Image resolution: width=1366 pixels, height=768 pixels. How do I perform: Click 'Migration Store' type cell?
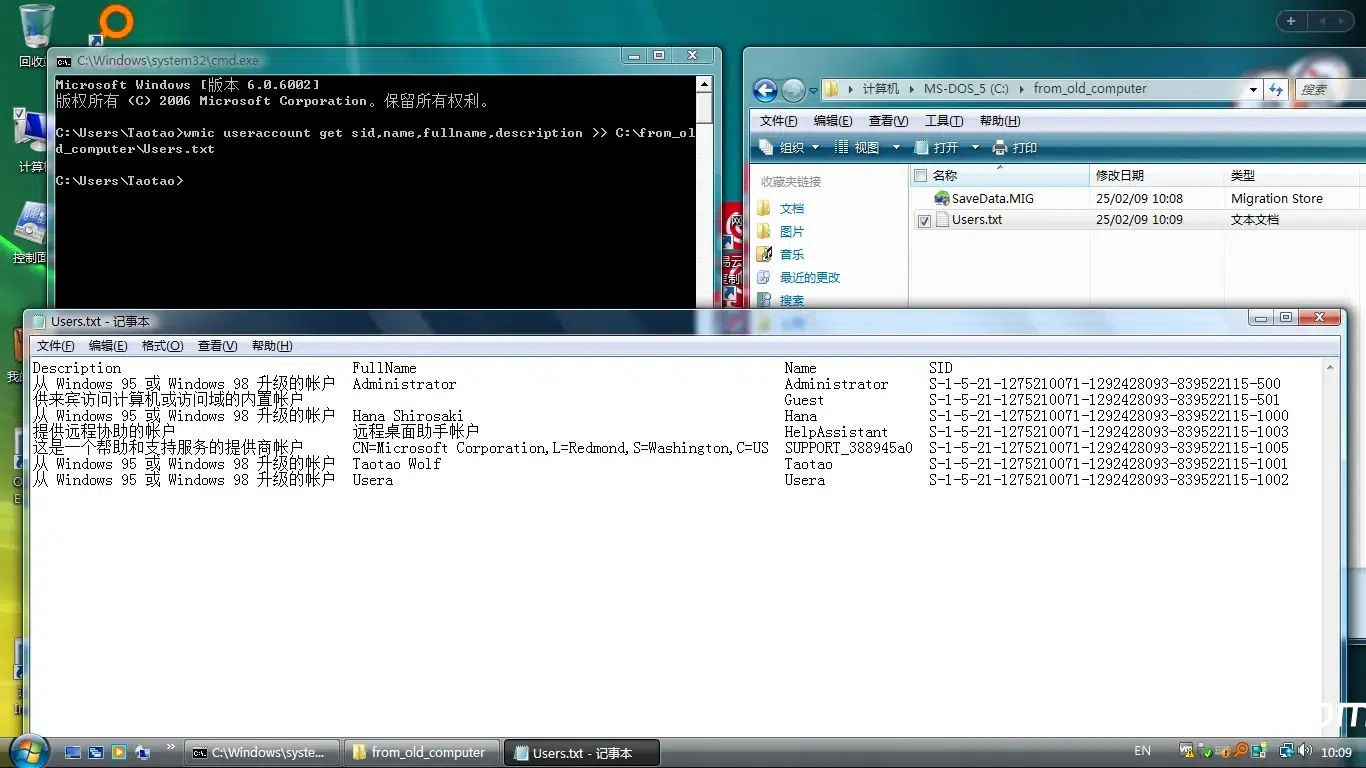(x=1276, y=199)
